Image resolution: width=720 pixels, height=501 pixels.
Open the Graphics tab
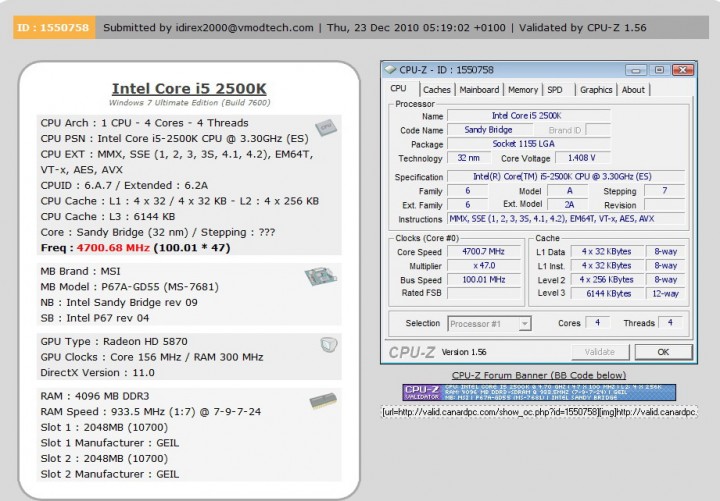click(596, 90)
